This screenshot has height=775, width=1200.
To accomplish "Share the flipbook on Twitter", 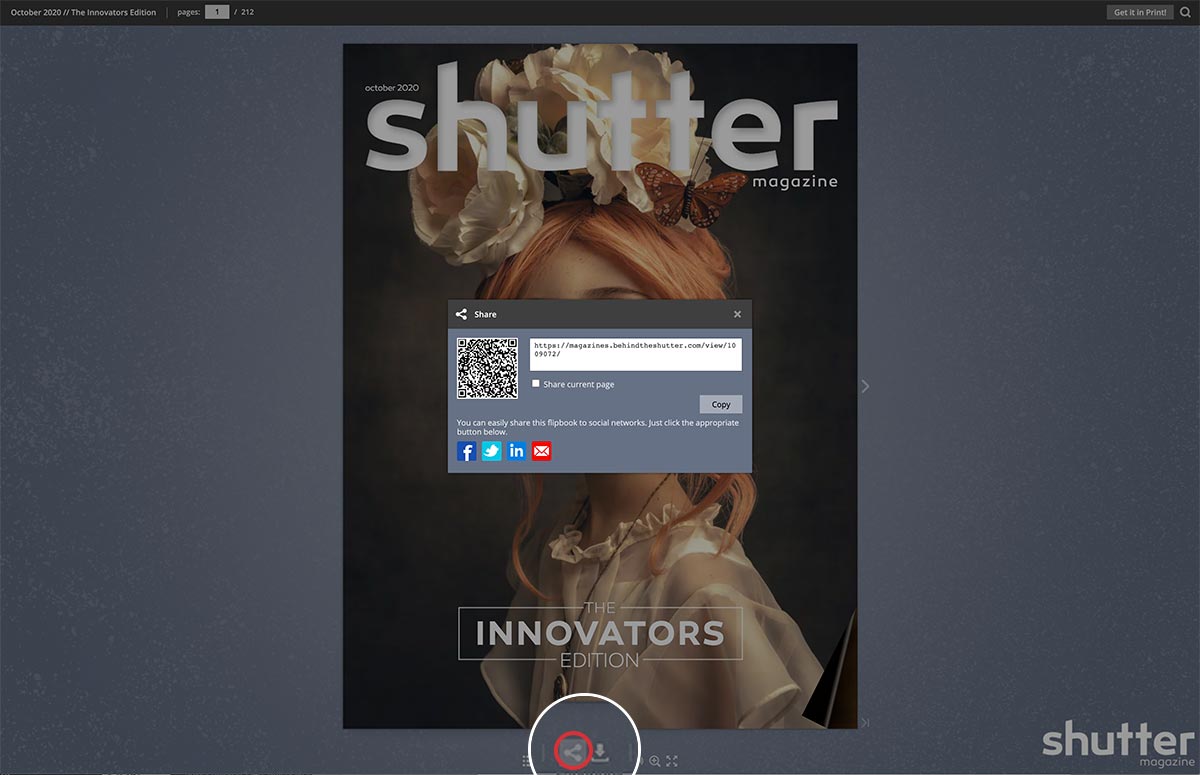I will [x=492, y=451].
